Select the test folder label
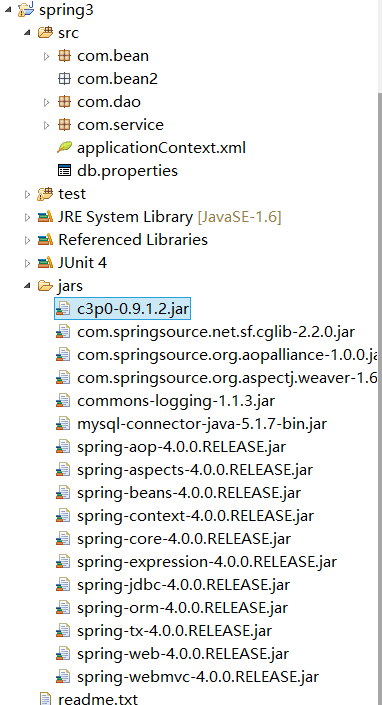The image size is (382, 705). [x=72, y=194]
